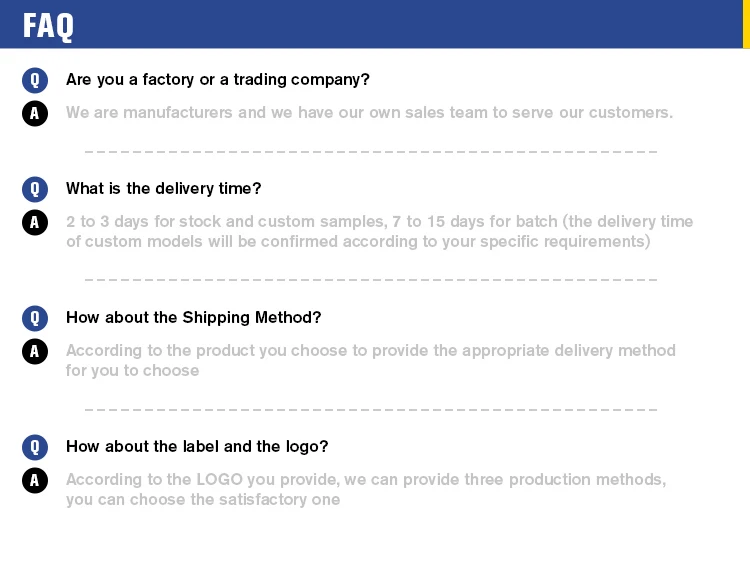This screenshot has height=564, width=750.
Task: Select the question about factory or trading company
Action: point(218,80)
